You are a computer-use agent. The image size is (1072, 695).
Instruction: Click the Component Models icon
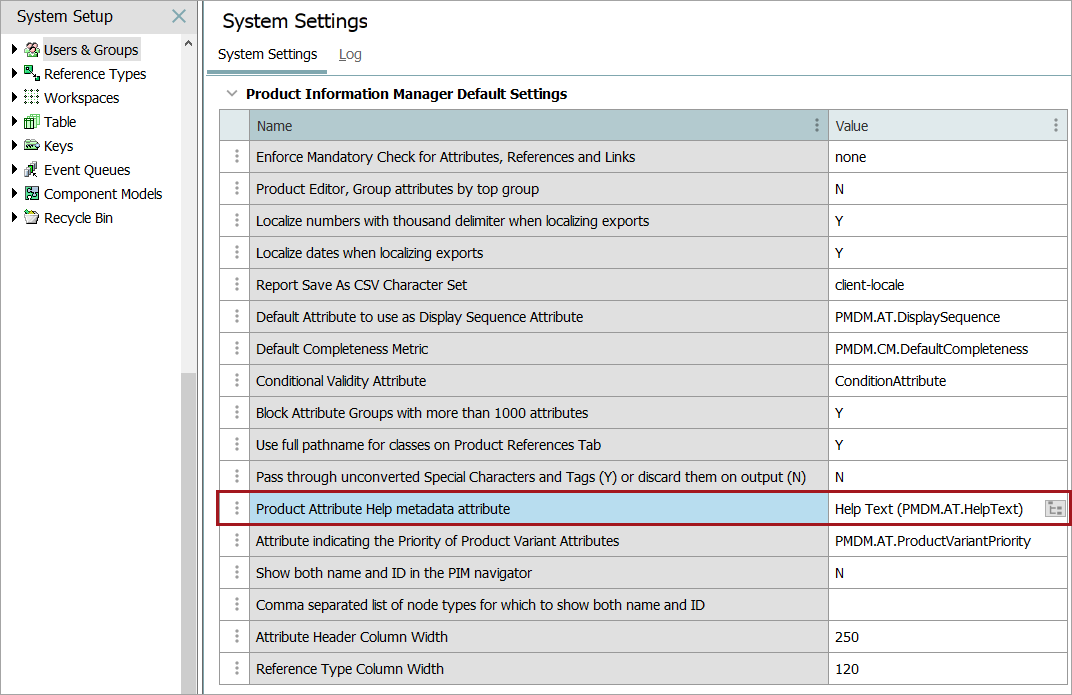32,194
